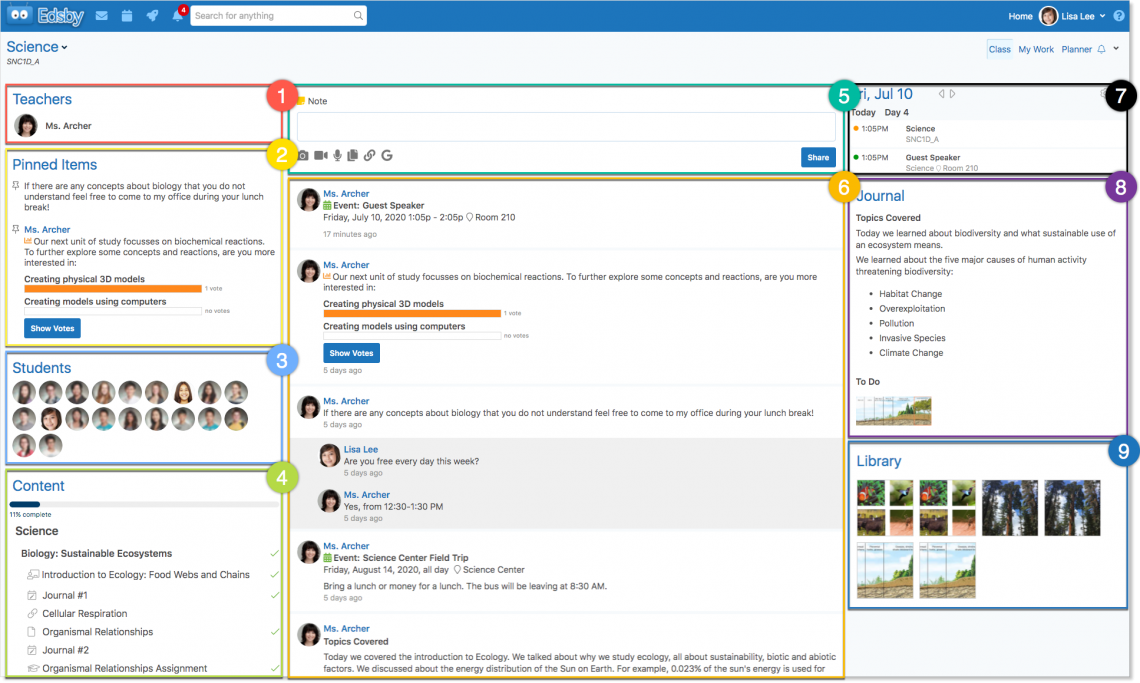This screenshot has width=1140, height=683.
Task: Click the Share button
Action: point(817,157)
